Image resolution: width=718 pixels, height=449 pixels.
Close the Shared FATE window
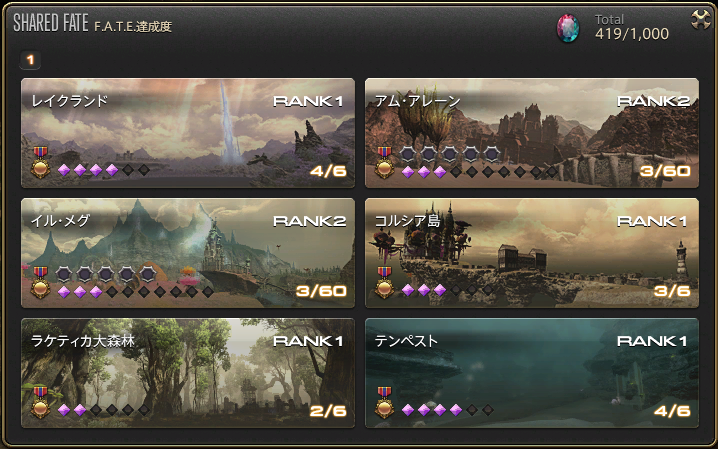(701, 20)
